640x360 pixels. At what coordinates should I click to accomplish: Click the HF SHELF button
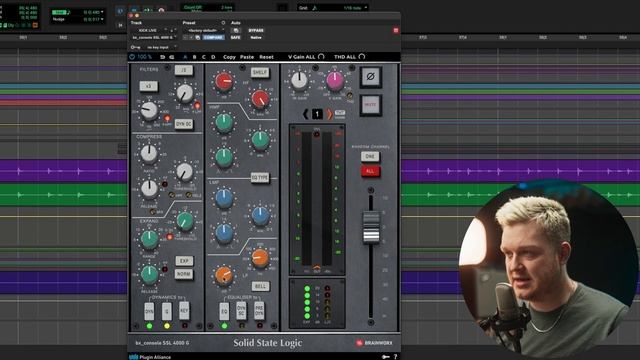[260, 73]
